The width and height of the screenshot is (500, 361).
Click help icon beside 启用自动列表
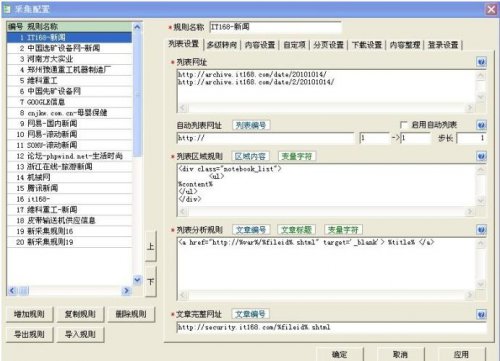click(x=481, y=125)
